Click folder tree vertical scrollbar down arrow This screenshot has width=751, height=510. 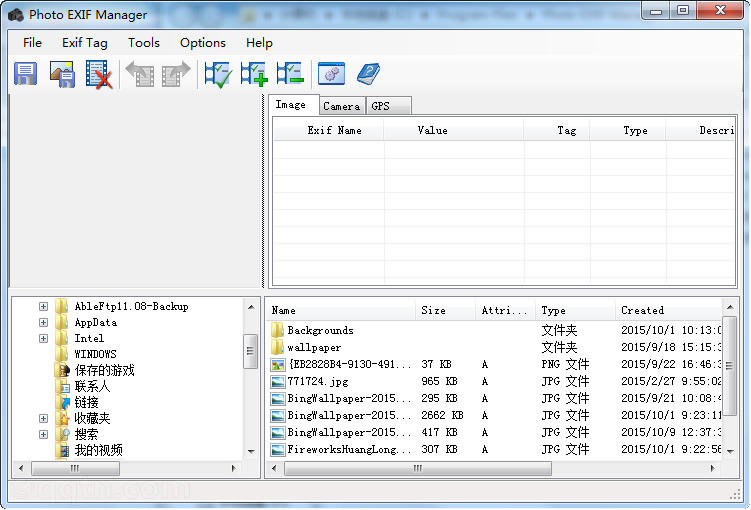251,452
